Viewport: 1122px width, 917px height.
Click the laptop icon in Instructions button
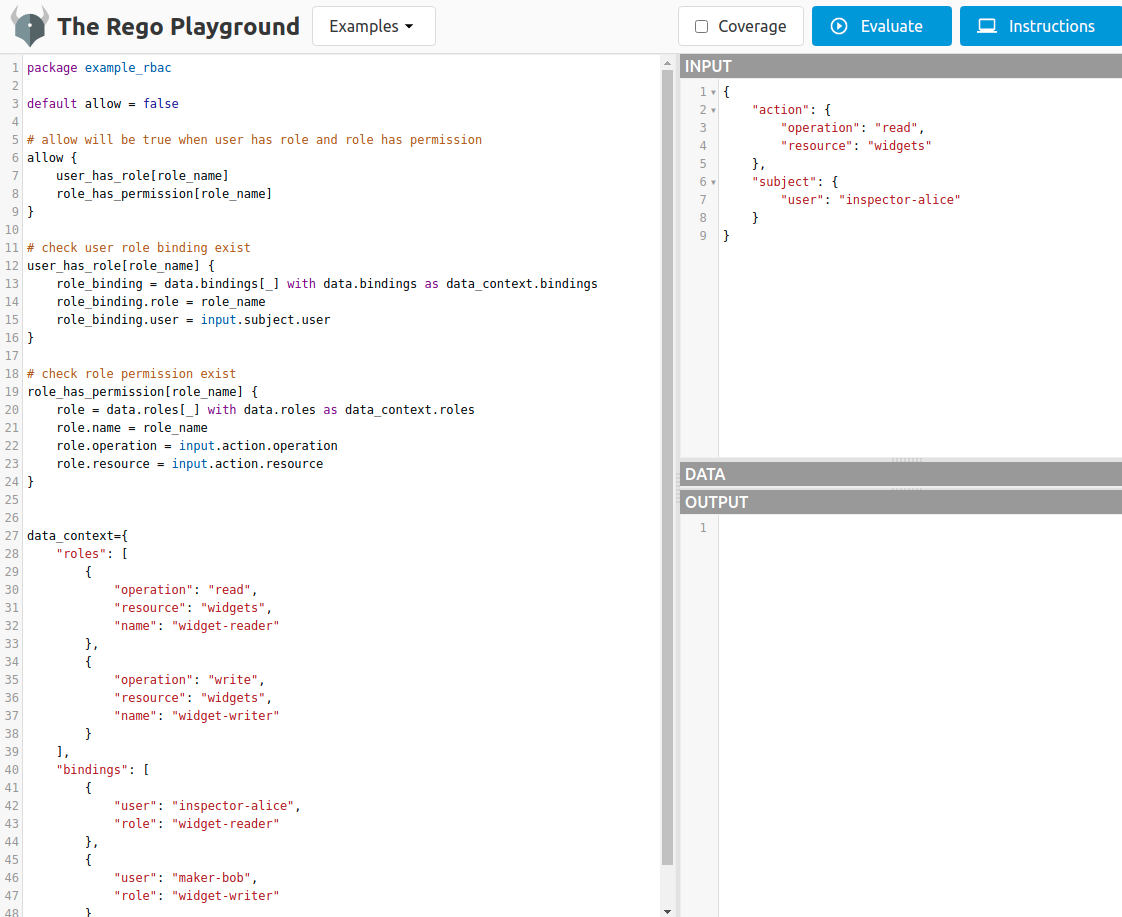(x=987, y=26)
